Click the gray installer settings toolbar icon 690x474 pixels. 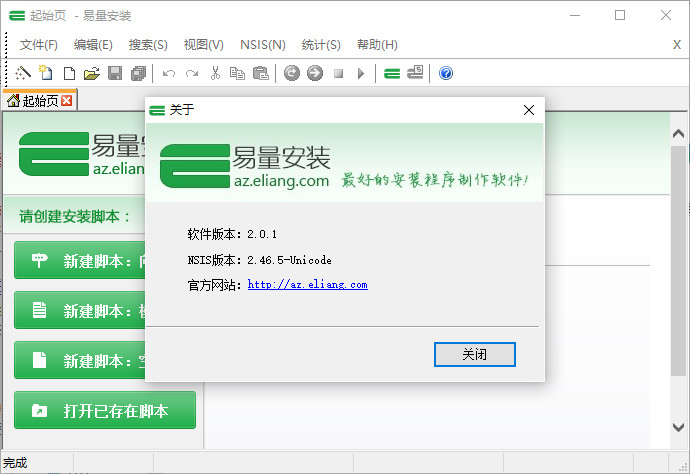415,73
